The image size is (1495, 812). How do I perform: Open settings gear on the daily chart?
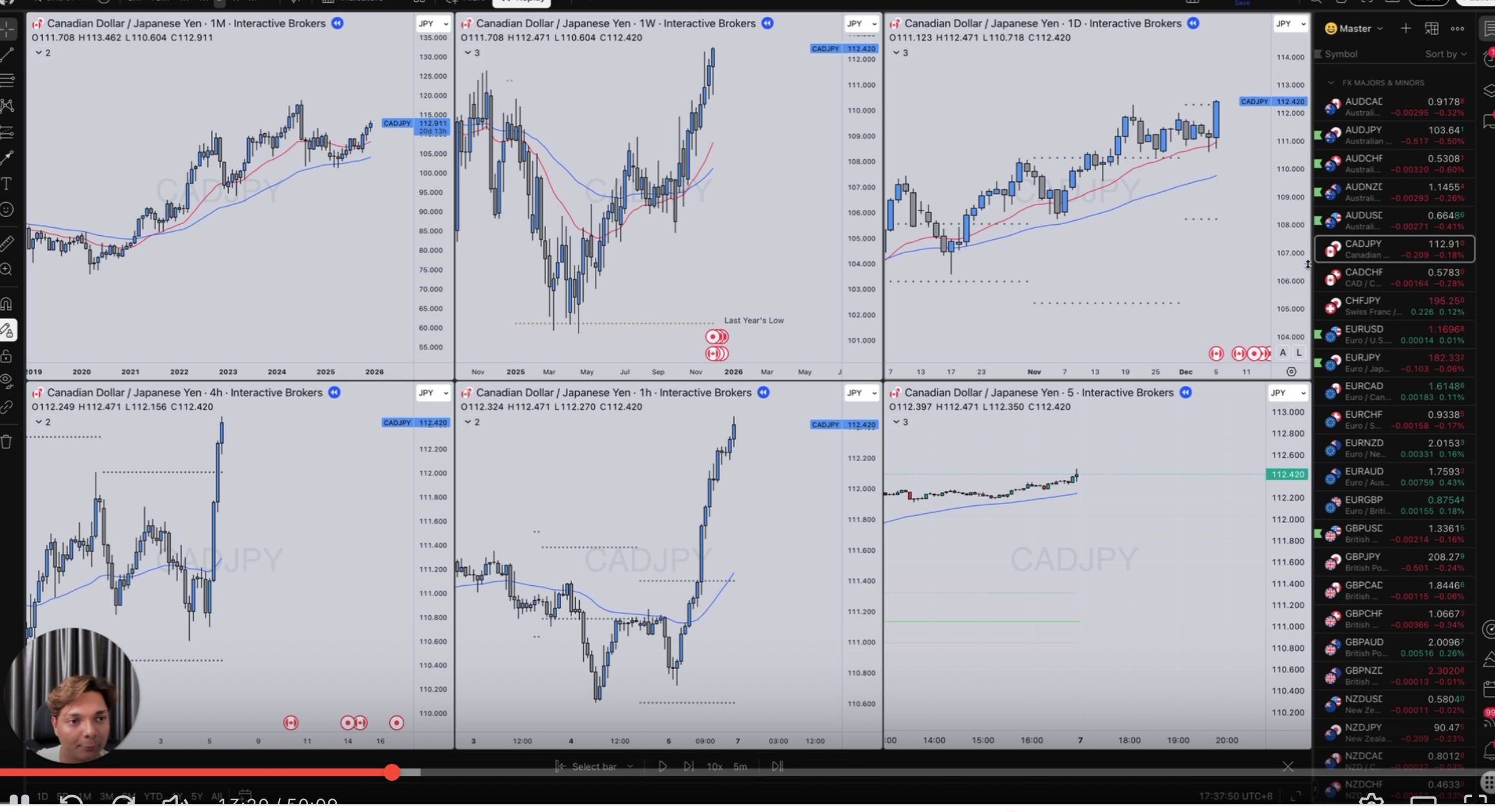click(x=1291, y=371)
